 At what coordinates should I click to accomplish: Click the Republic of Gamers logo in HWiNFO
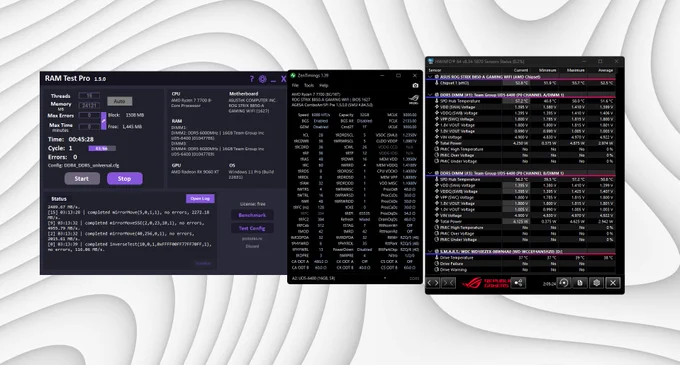coord(485,283)
